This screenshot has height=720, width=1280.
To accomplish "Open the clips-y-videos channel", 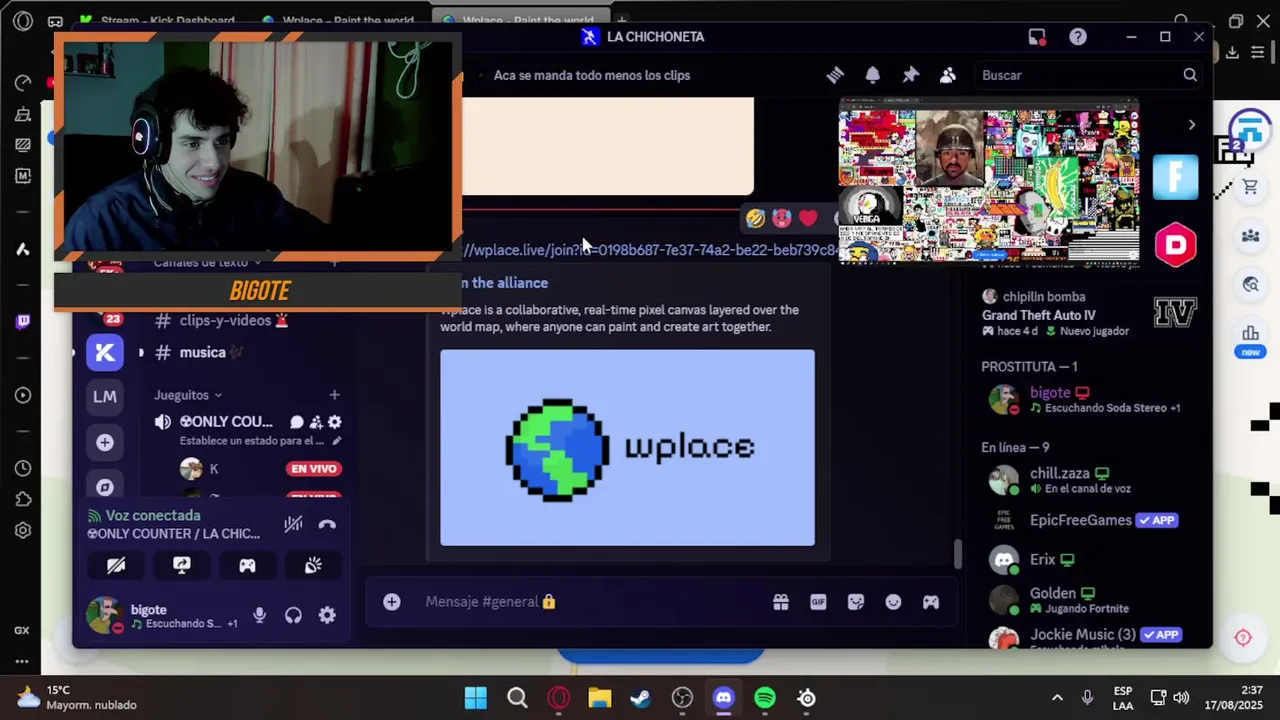I will [x=225, y=320].
